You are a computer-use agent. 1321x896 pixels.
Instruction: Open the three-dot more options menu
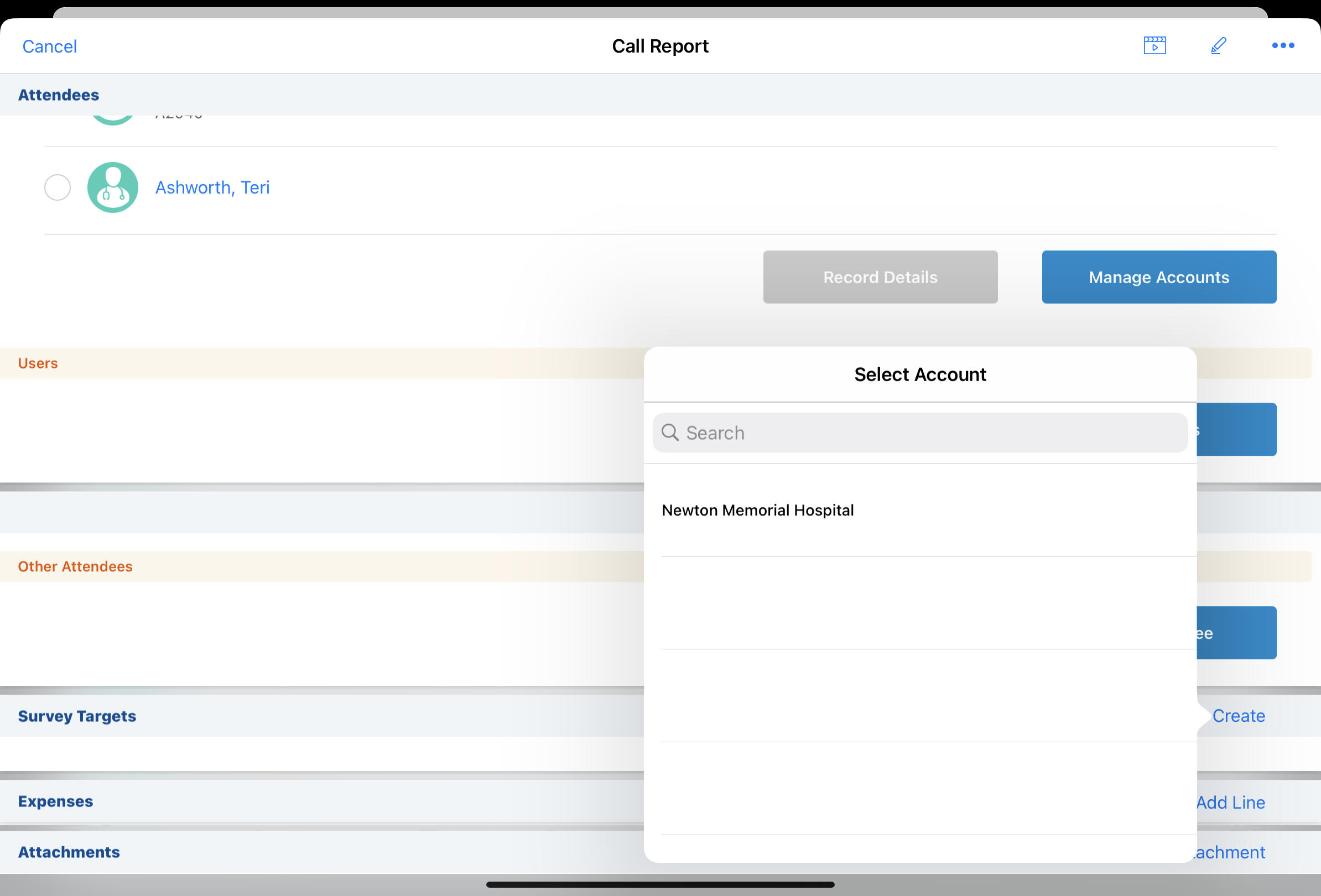(1283, 45)
